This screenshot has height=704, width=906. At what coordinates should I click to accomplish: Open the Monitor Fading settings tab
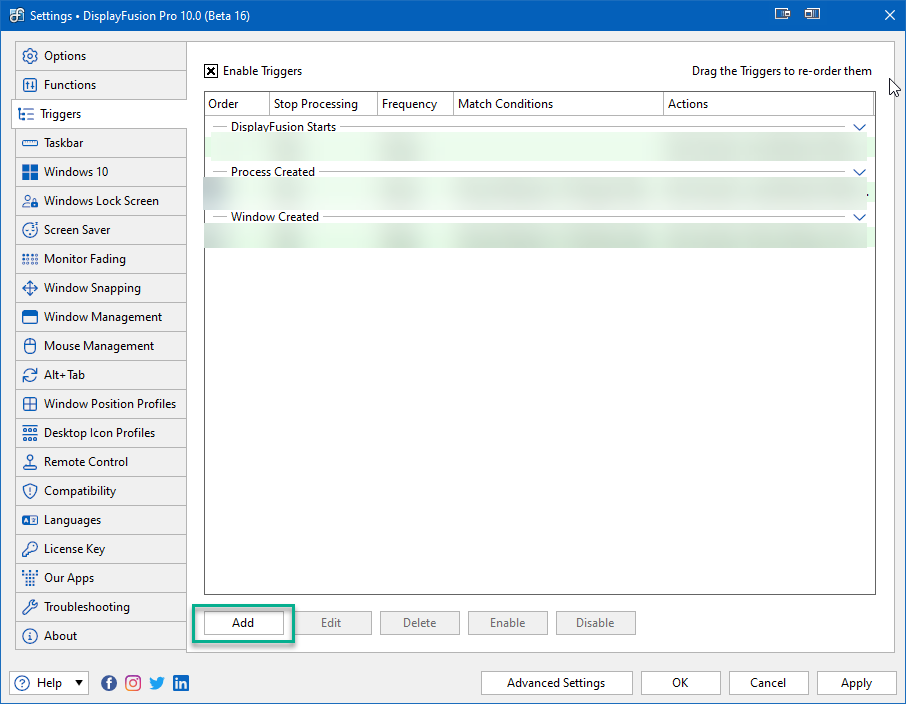pyautogui.click(x=101, y=258)
